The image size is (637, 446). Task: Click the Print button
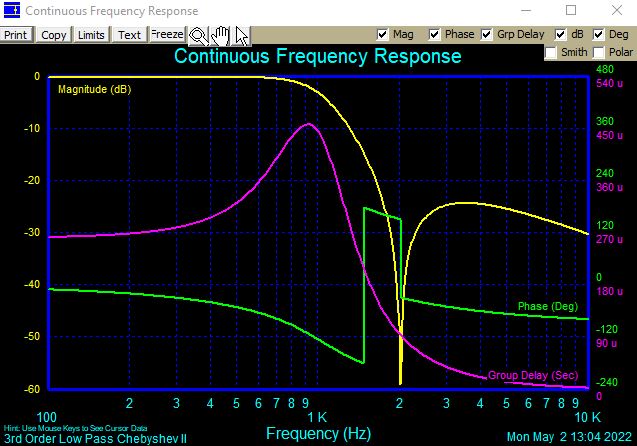[x=15, y=35]
